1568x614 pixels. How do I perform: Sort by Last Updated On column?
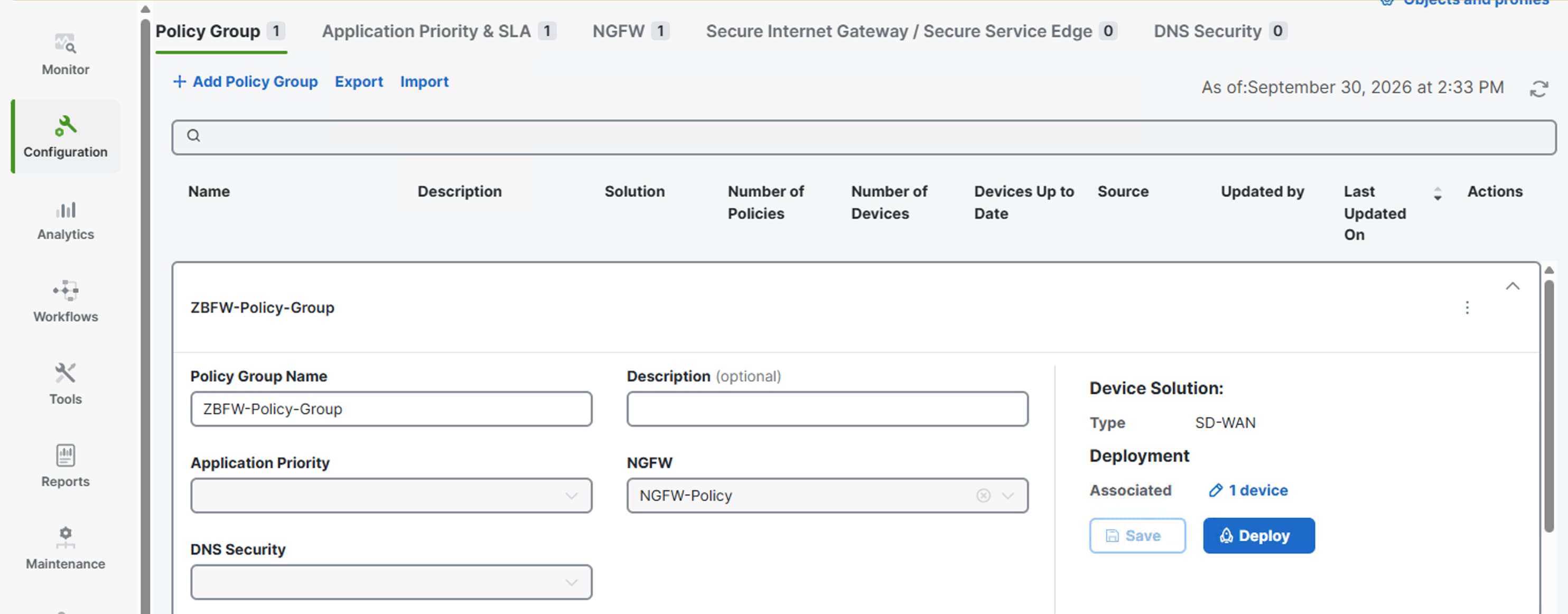(x=1437, y=194)
